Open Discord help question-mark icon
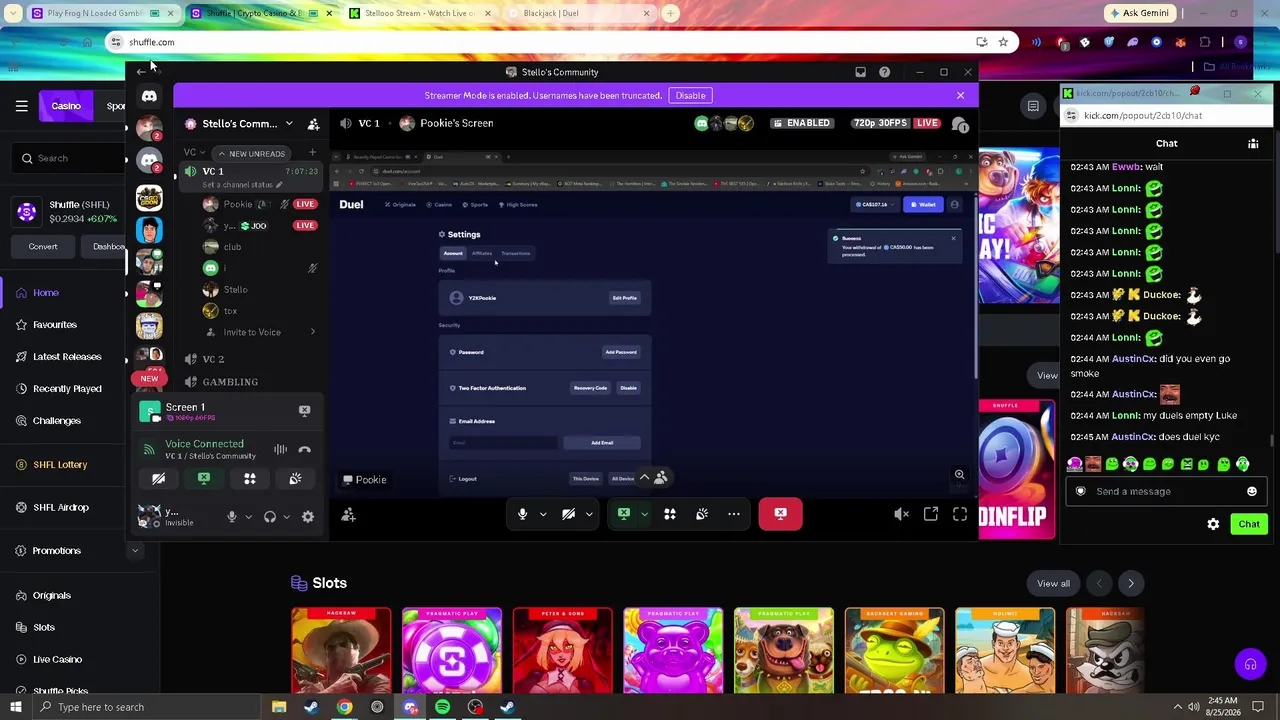 [884, 72]
